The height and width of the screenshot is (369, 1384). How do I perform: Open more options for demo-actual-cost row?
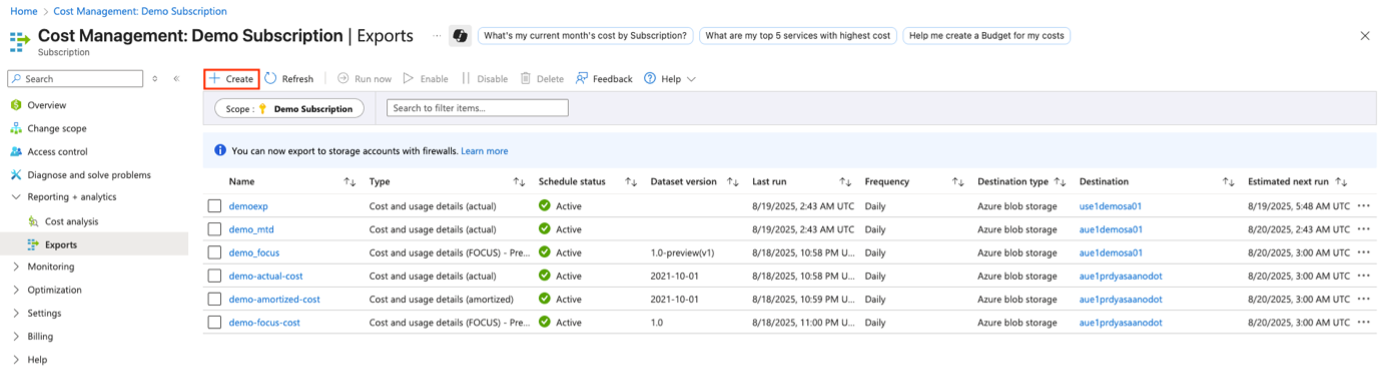point(1364,276)
